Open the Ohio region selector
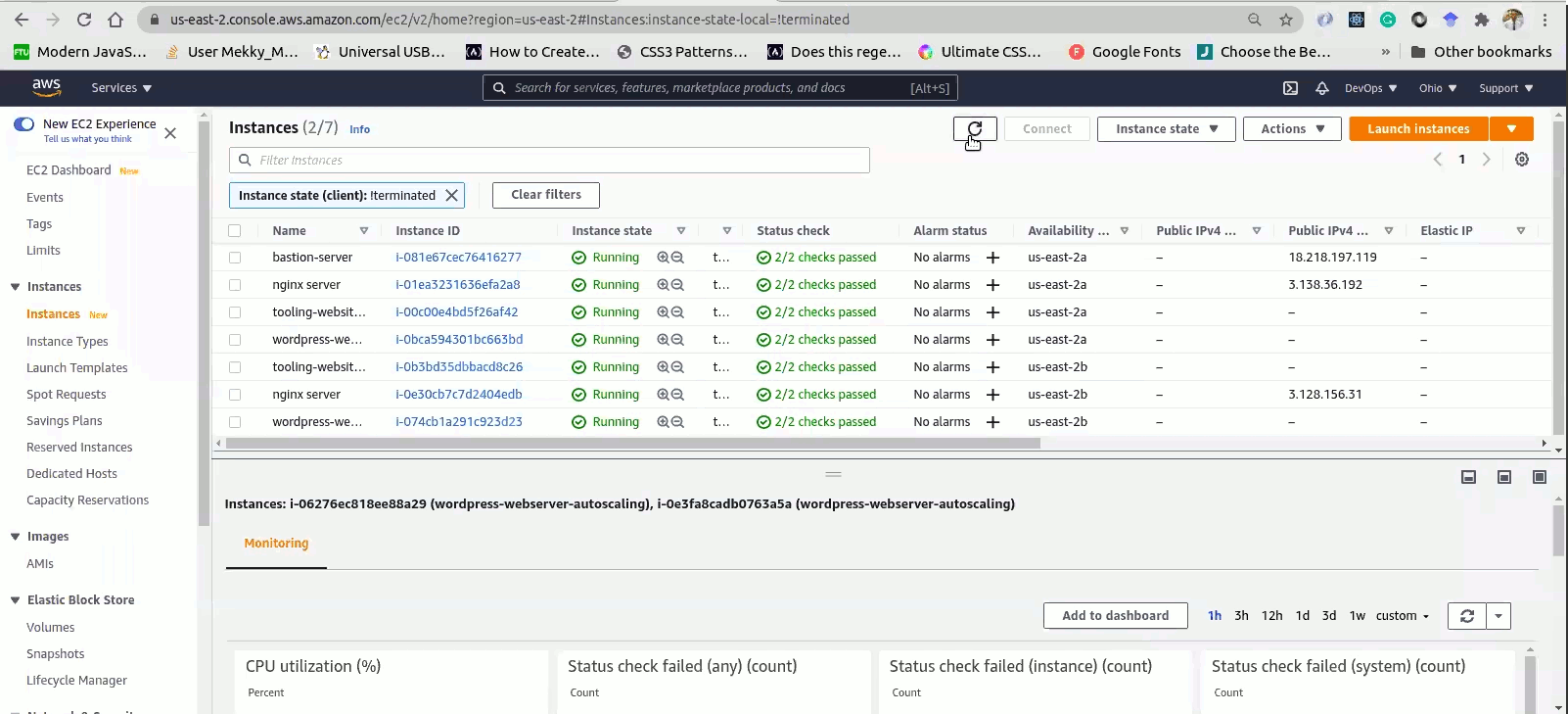 coord(1438,88)
